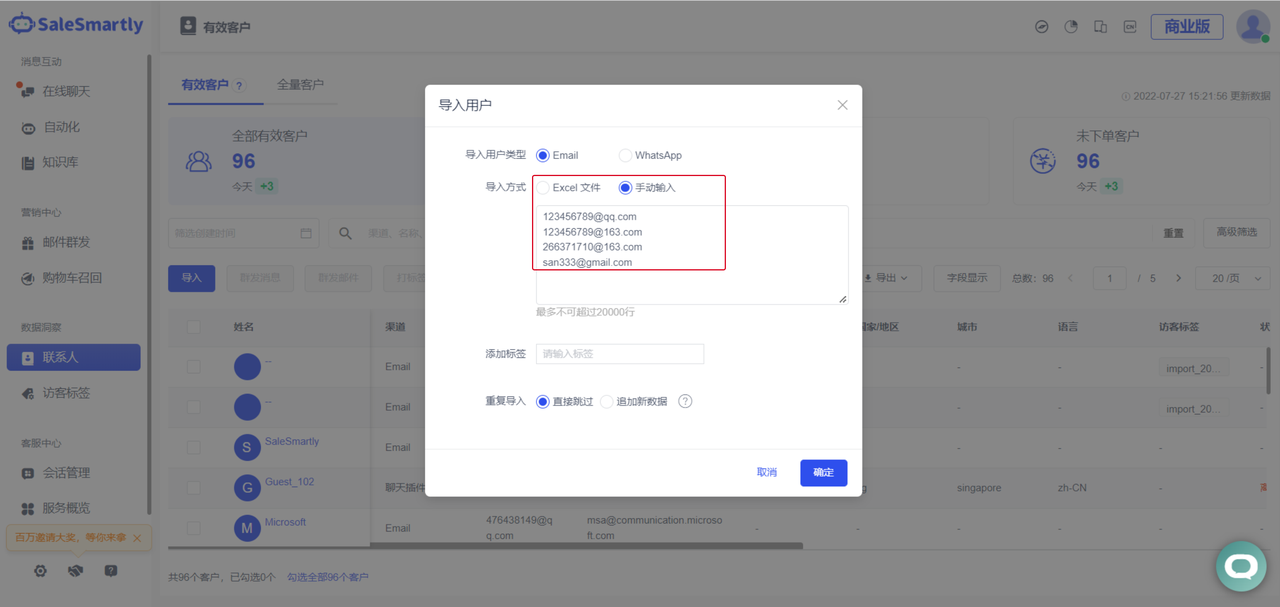Screen dimensions: 1280x607
Task: Choose Excel 文件 import method
Action: 543,187
